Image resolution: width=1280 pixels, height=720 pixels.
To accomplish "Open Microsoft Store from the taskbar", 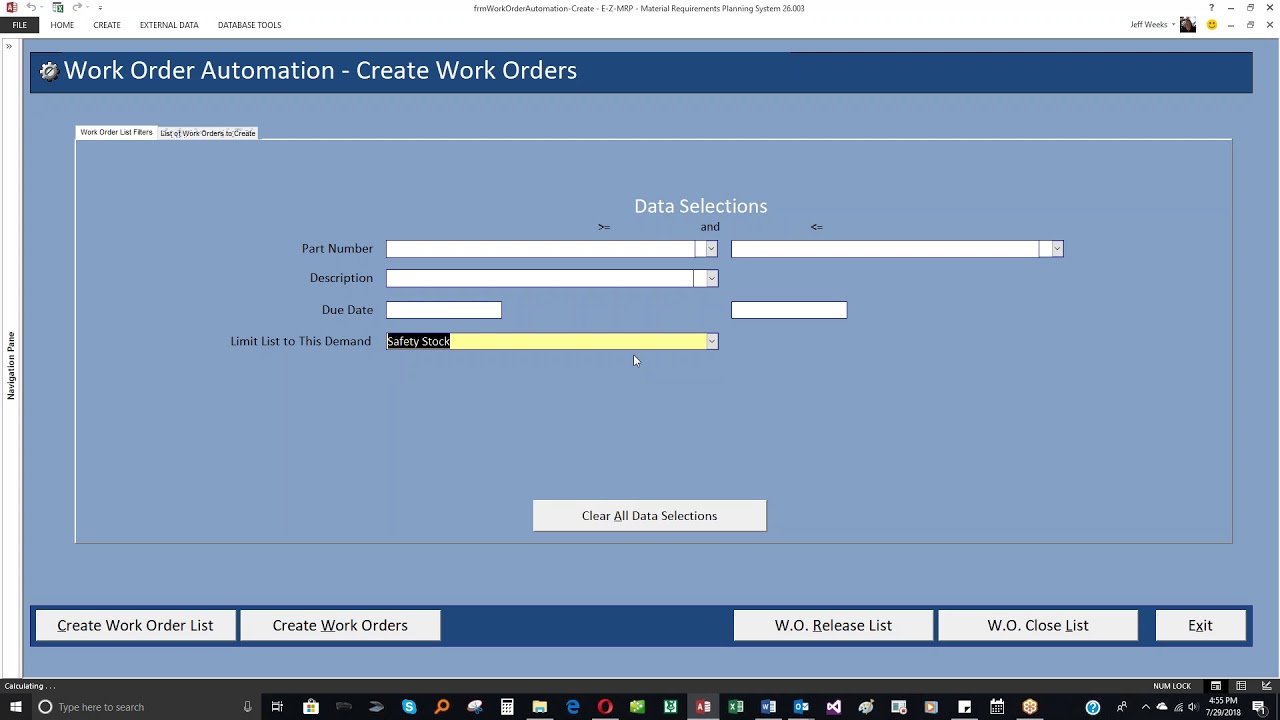I will (x=311, y=707).
